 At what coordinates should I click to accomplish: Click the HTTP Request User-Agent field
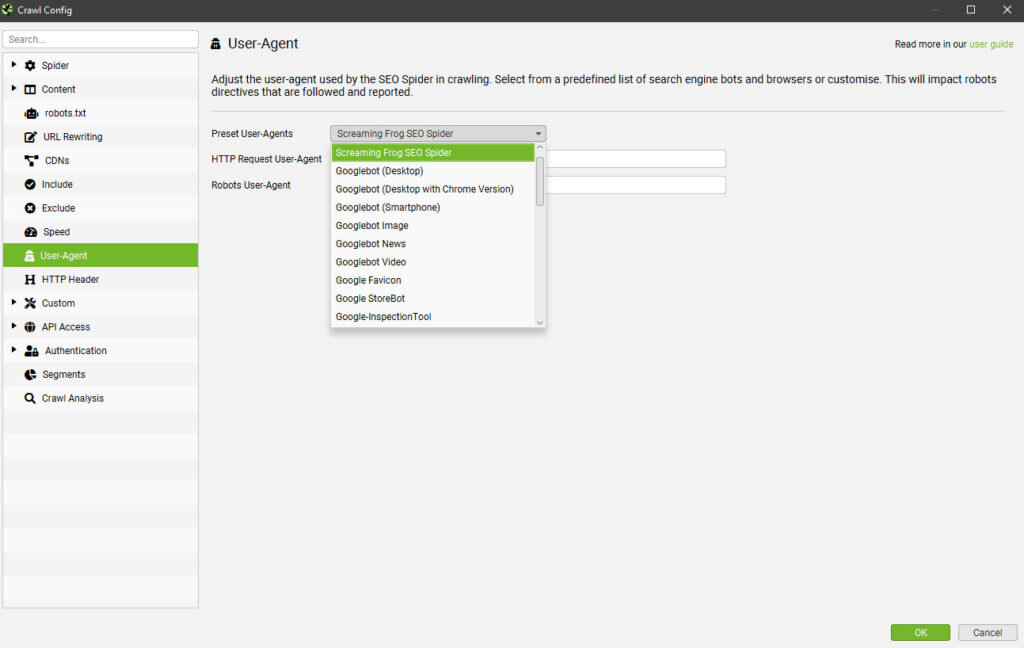click(635, 159)
